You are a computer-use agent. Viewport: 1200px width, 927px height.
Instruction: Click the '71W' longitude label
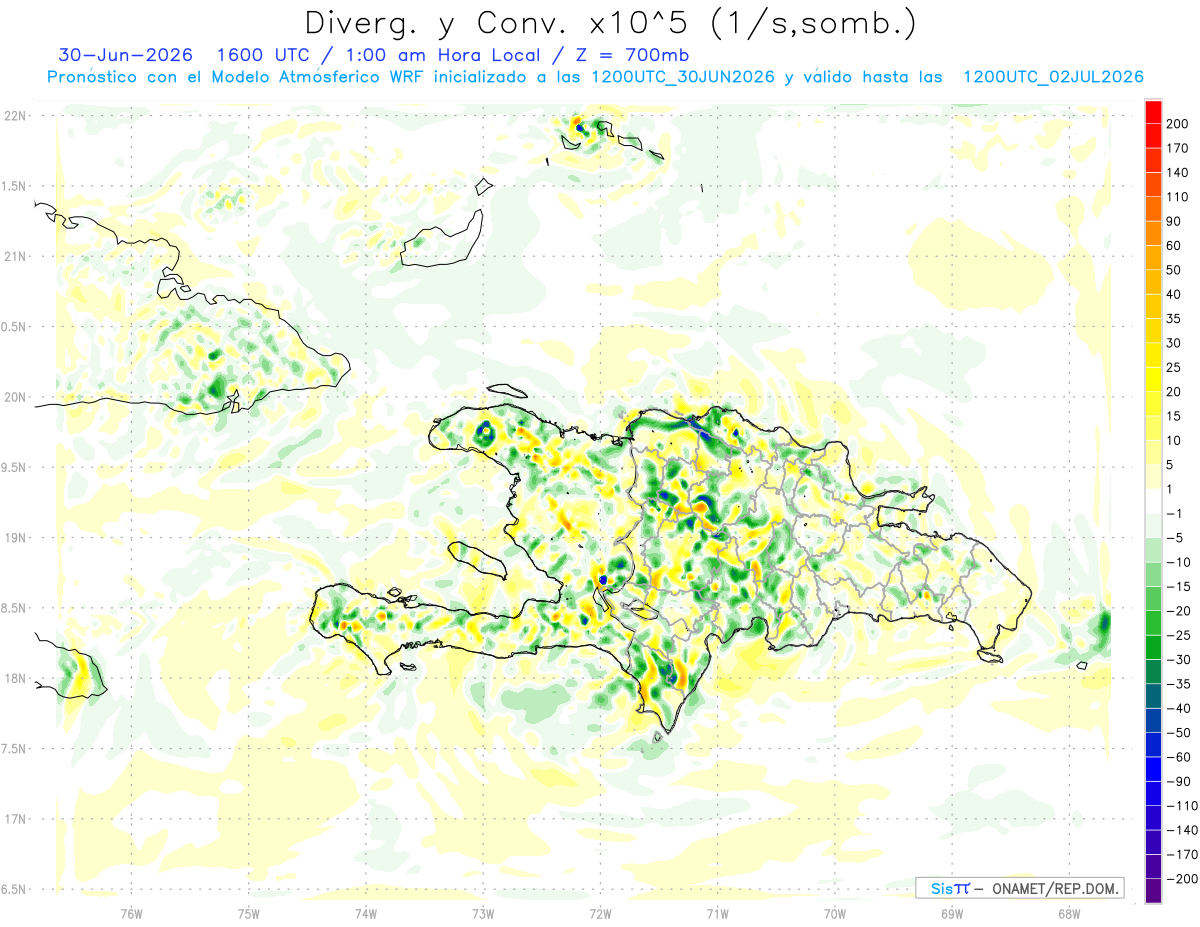pyautogui.click(x=717, y=913)
